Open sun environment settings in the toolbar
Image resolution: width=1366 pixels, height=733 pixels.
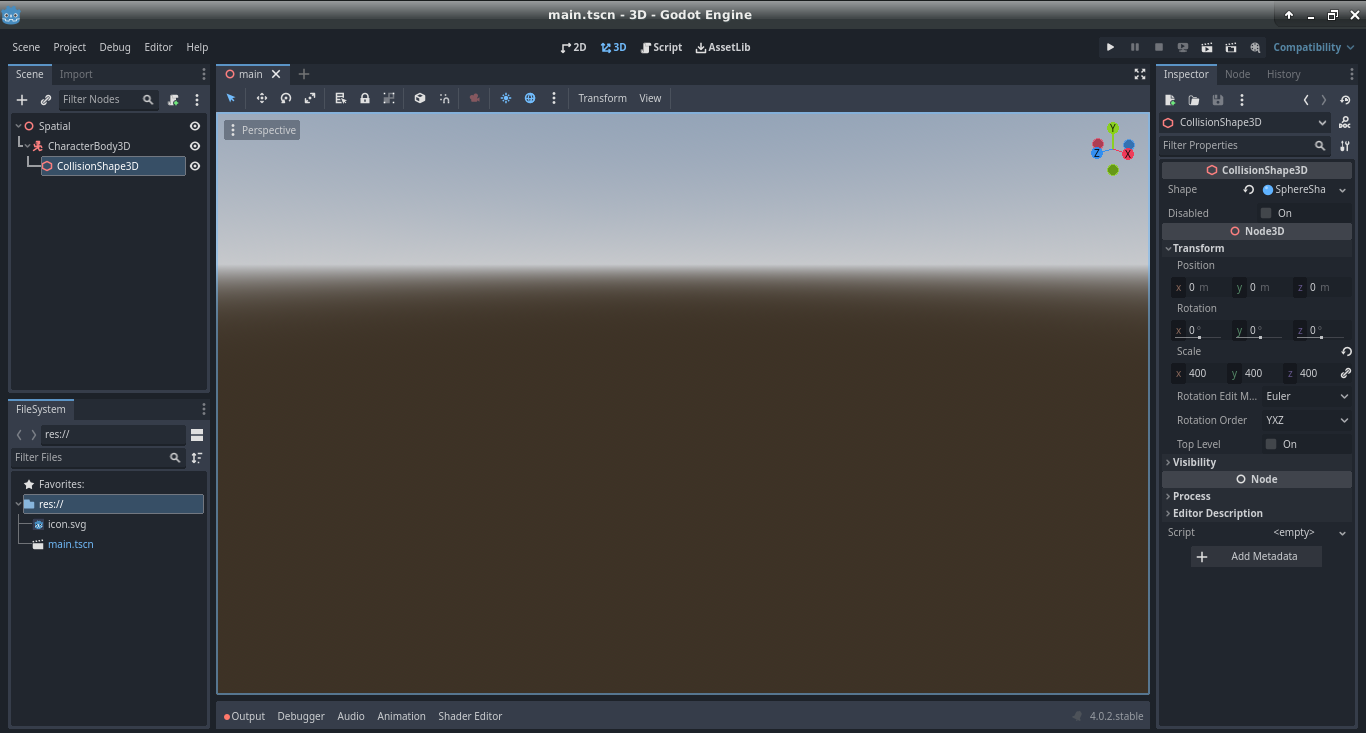[506, 98]
